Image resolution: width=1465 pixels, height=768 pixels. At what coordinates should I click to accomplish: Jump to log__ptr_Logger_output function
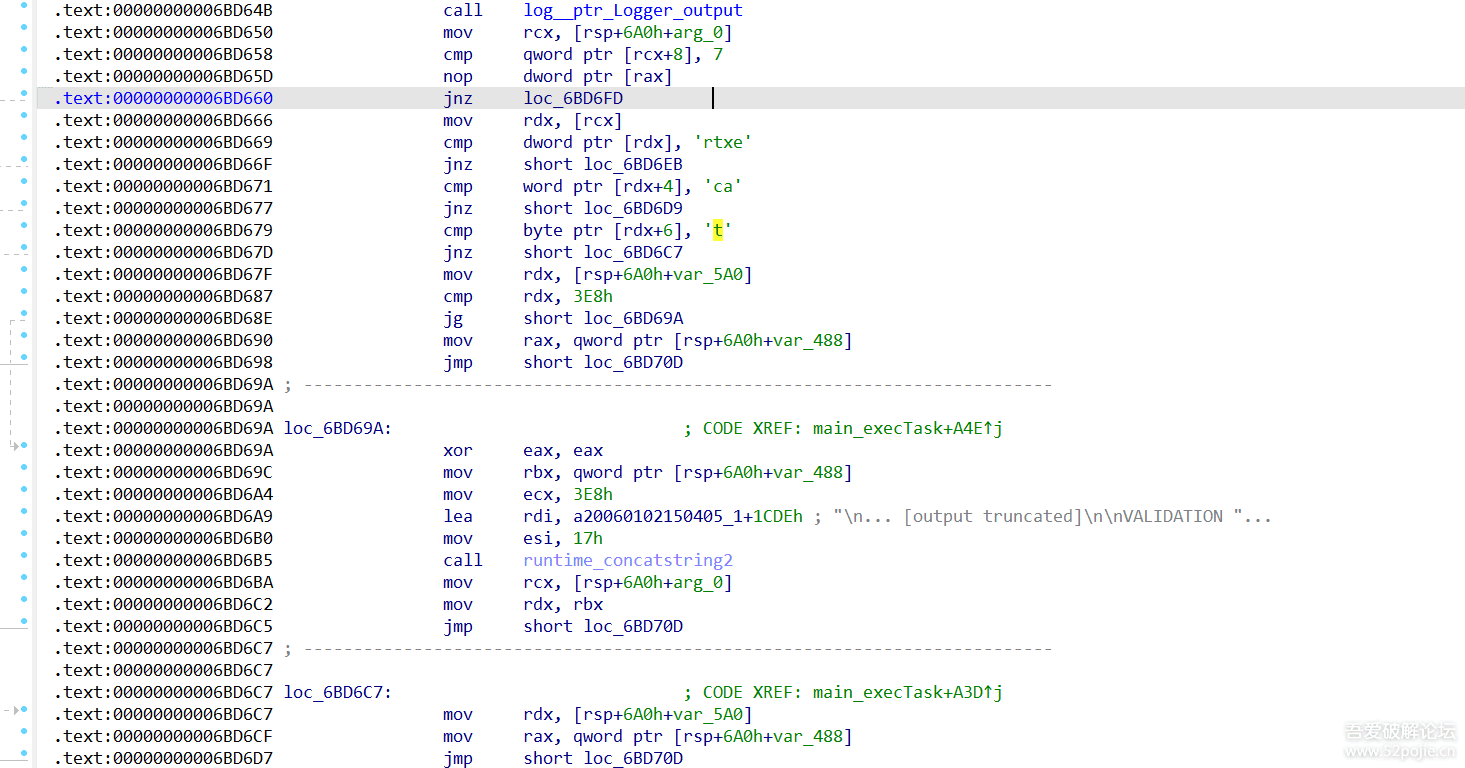(632, 10)
